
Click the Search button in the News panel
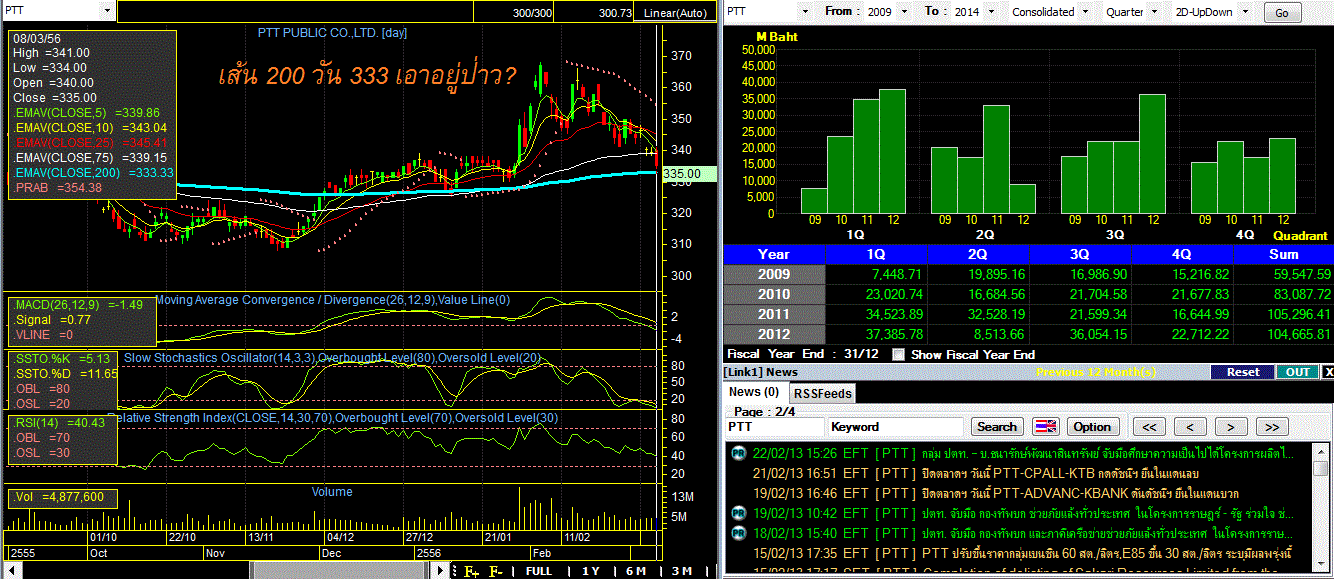coord(996,427)
